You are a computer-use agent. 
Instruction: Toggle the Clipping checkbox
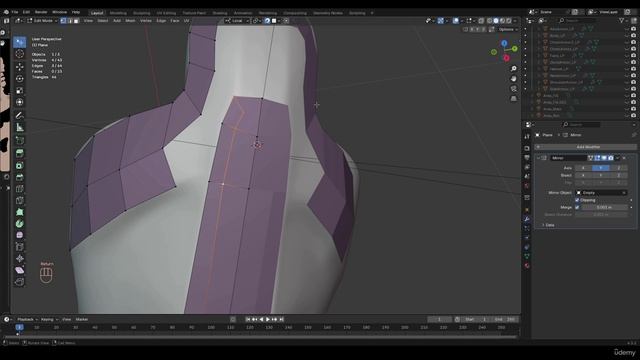[x=577, y=200]
